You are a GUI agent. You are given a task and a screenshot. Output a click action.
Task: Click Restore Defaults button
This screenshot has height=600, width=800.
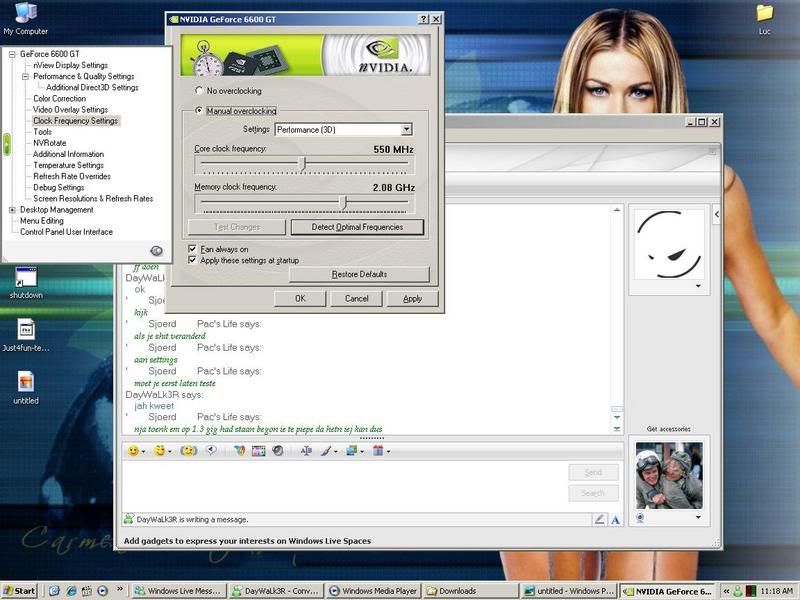click(359, 274)
